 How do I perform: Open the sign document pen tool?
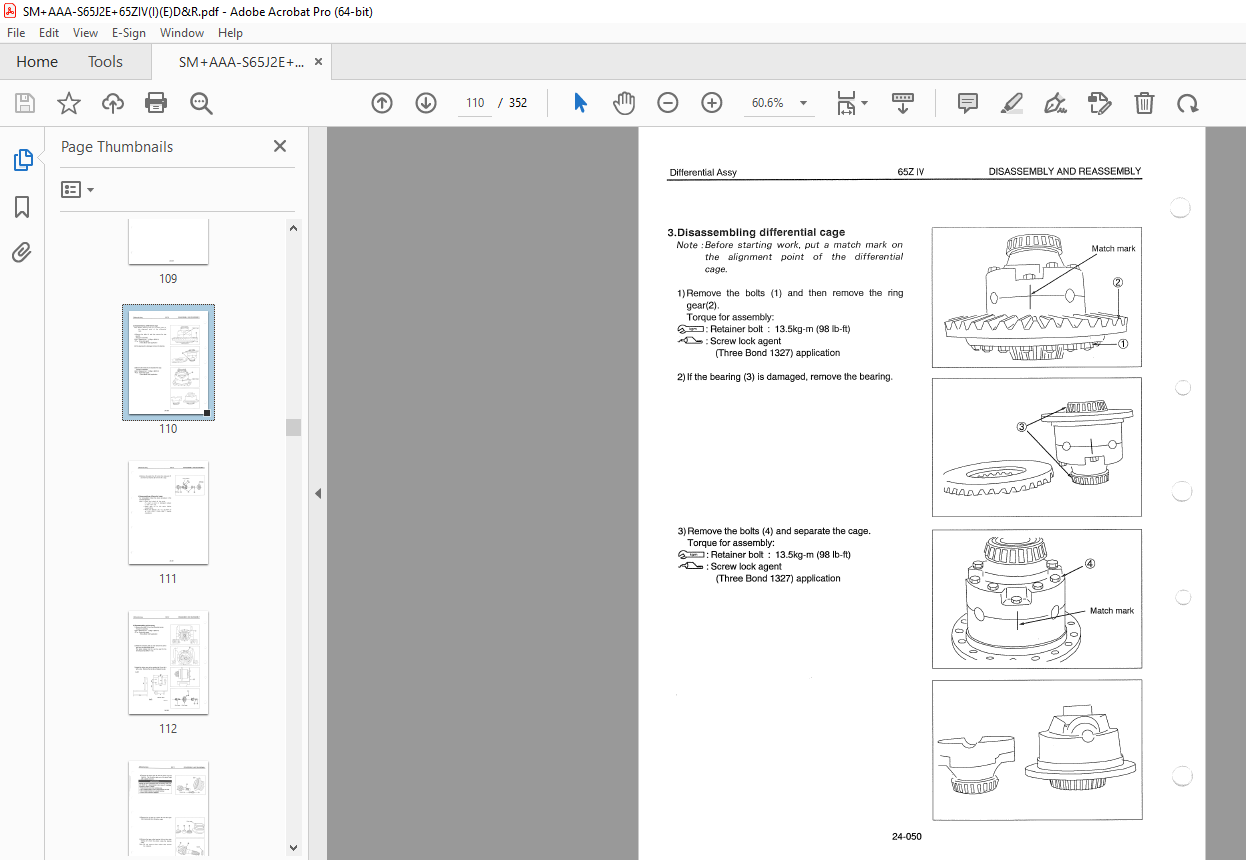tap(1055, 103)
